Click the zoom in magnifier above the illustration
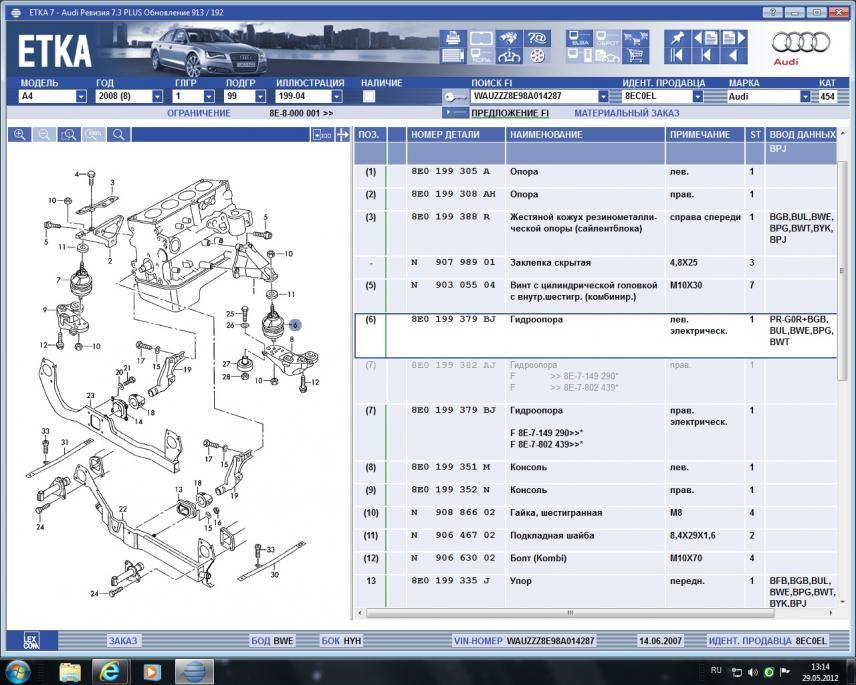 (20, 135)
